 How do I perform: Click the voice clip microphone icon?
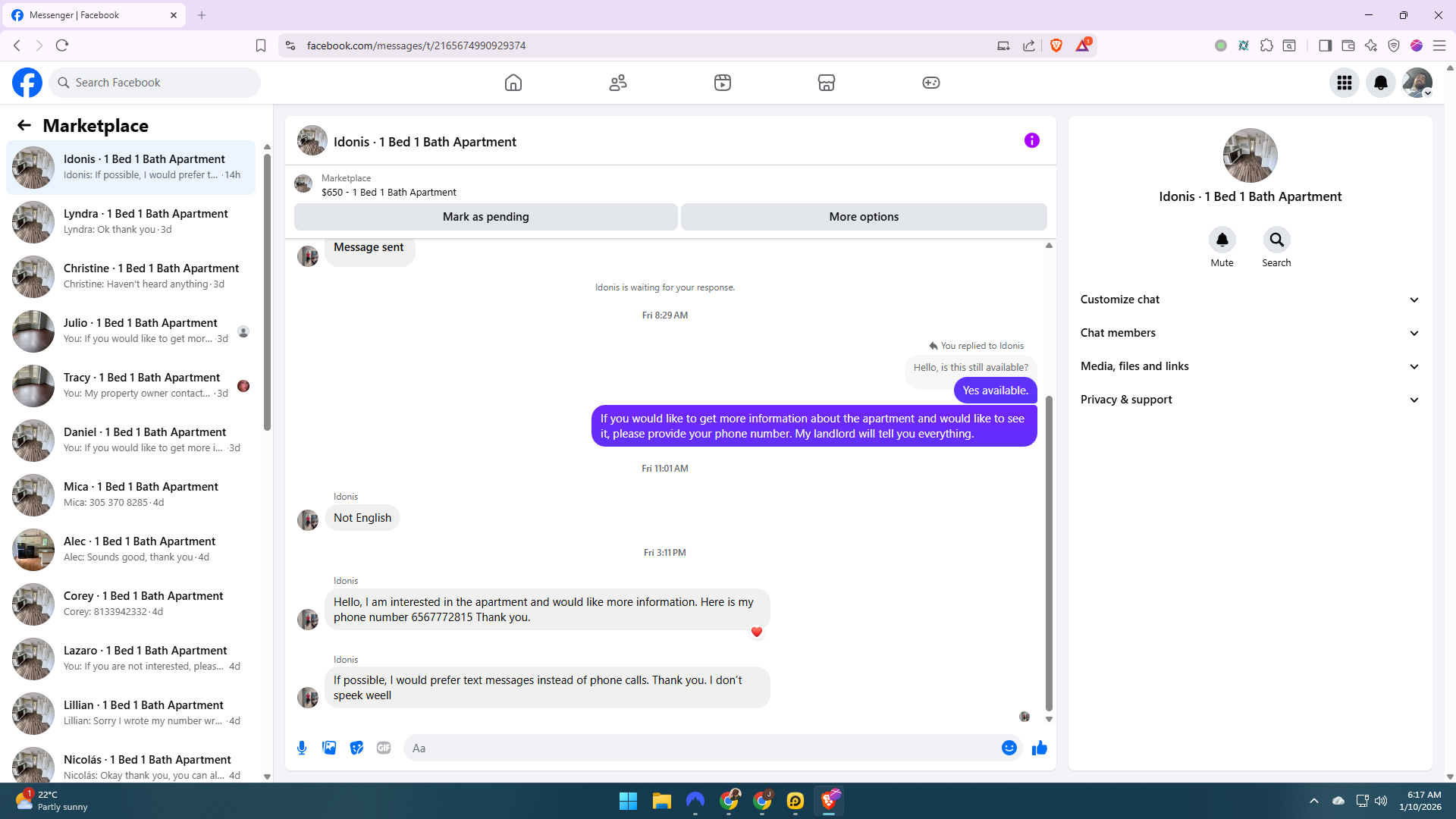click(x=302, y=748)
